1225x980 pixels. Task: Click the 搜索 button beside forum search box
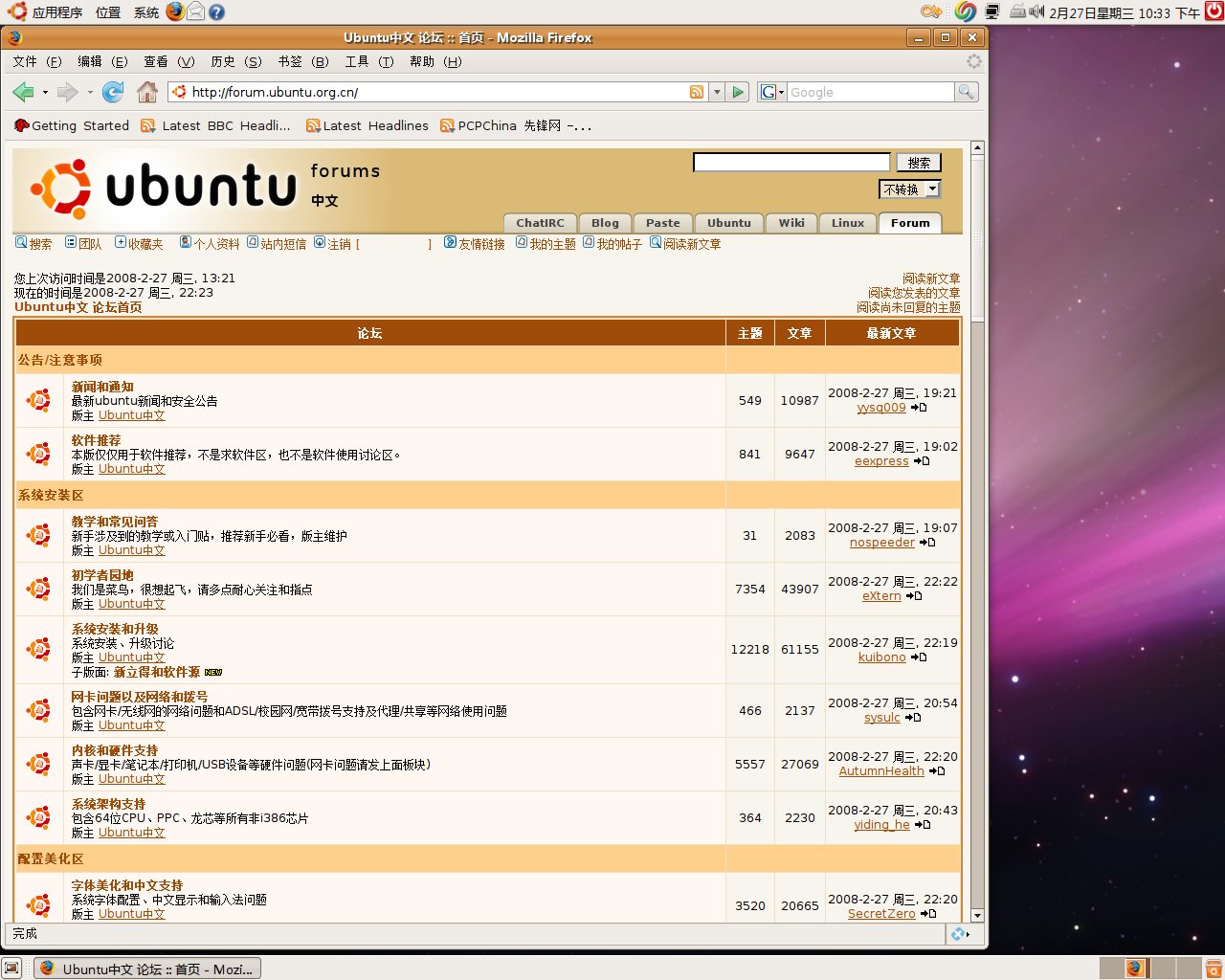(x=919, y=163)
